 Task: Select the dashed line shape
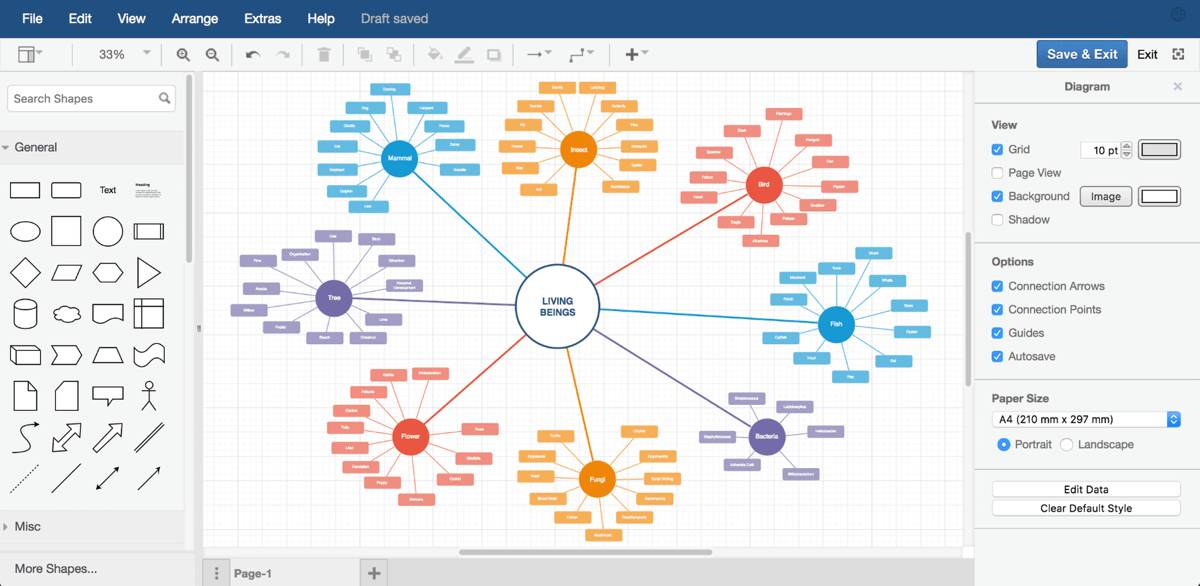point(25,478)
